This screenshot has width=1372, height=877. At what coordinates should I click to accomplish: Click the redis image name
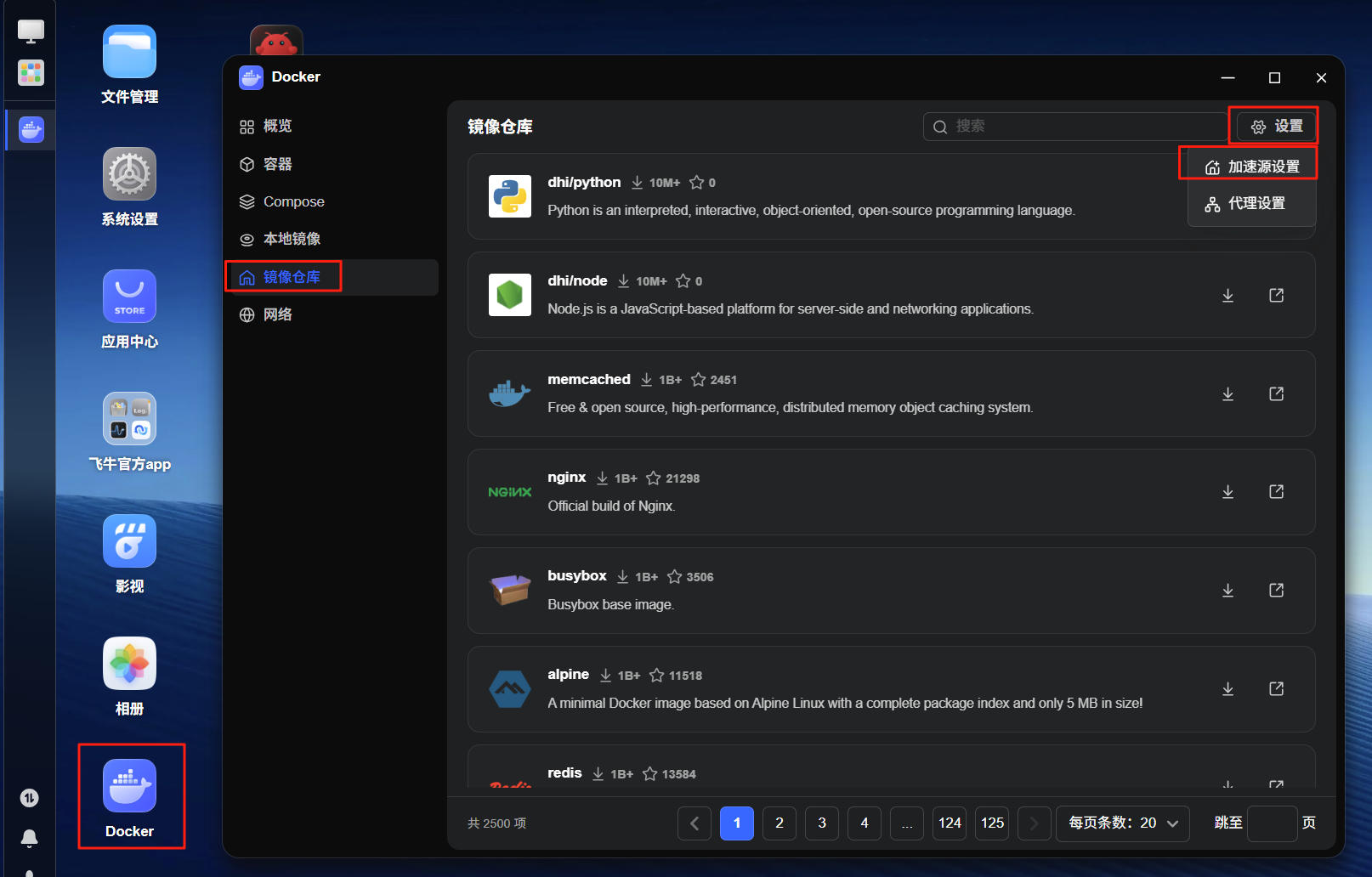click(564, 773)
